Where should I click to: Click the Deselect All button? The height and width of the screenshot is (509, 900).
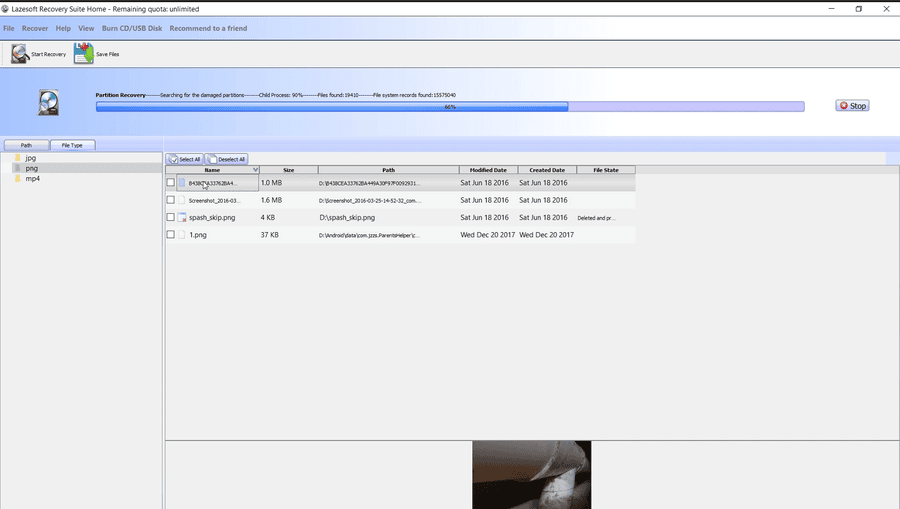pyautogui.click(x=226, y=159)
